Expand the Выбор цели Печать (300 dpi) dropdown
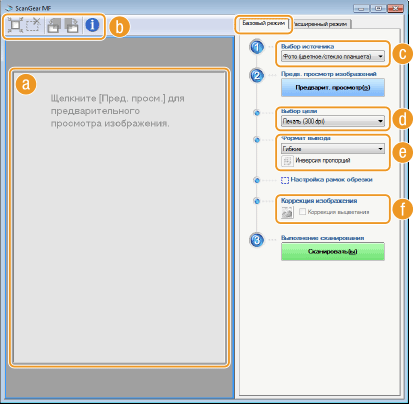 333,121
